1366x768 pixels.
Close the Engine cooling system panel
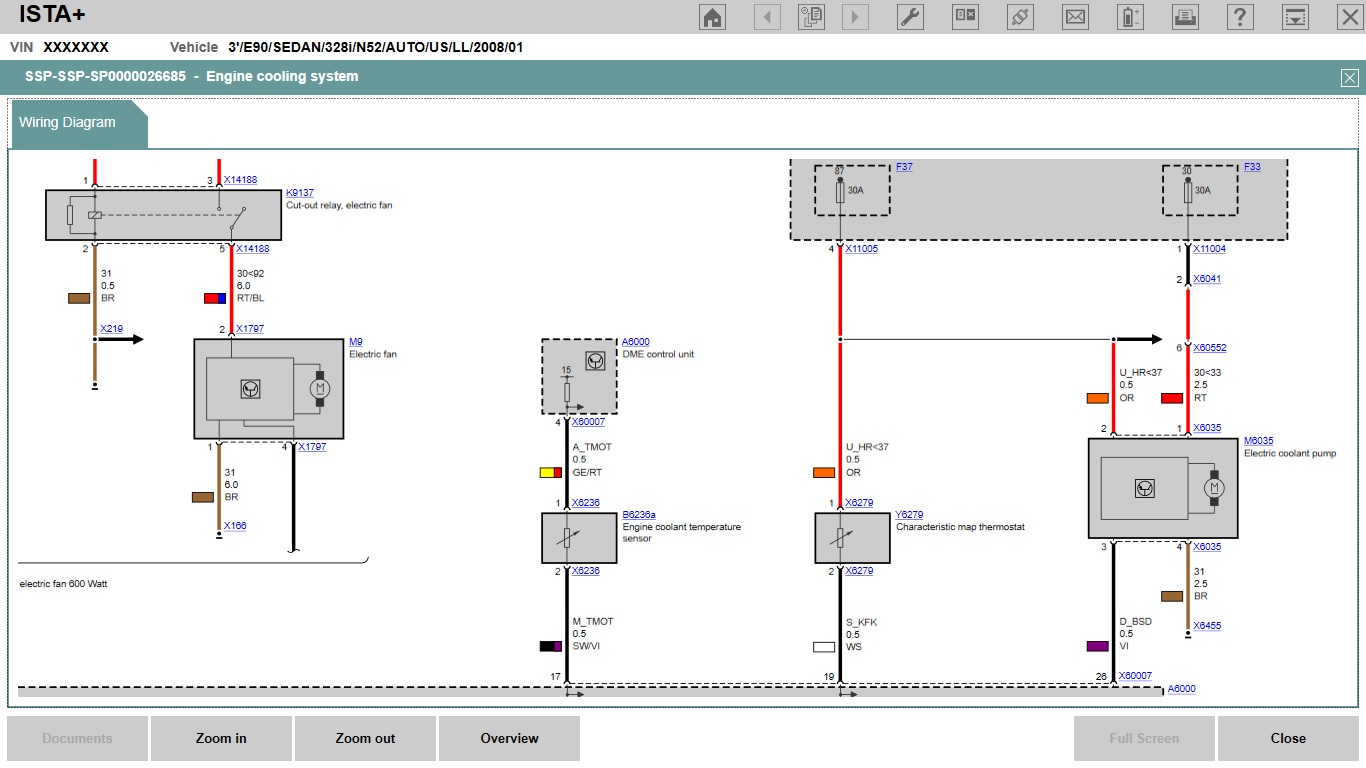pyautogui.click(x=1349, y=78)
